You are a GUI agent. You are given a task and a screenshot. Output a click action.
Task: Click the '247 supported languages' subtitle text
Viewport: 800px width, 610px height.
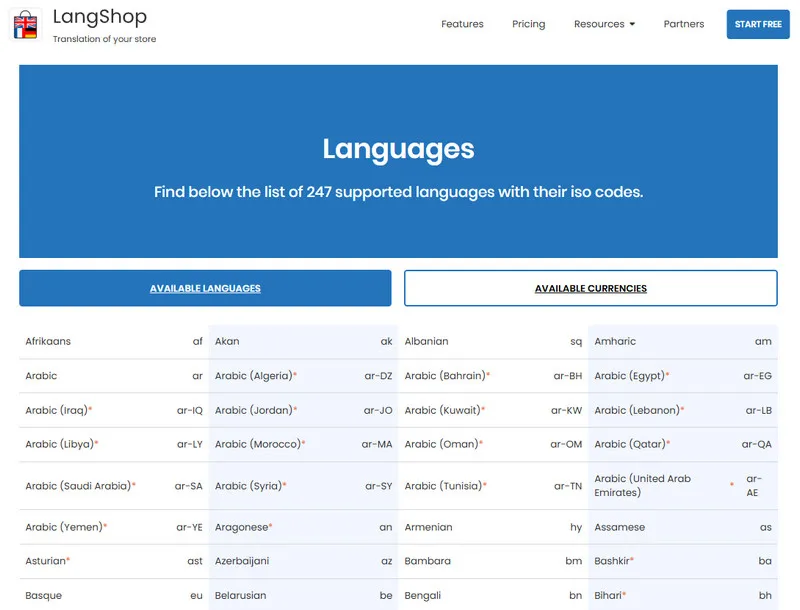coord(398,192)
